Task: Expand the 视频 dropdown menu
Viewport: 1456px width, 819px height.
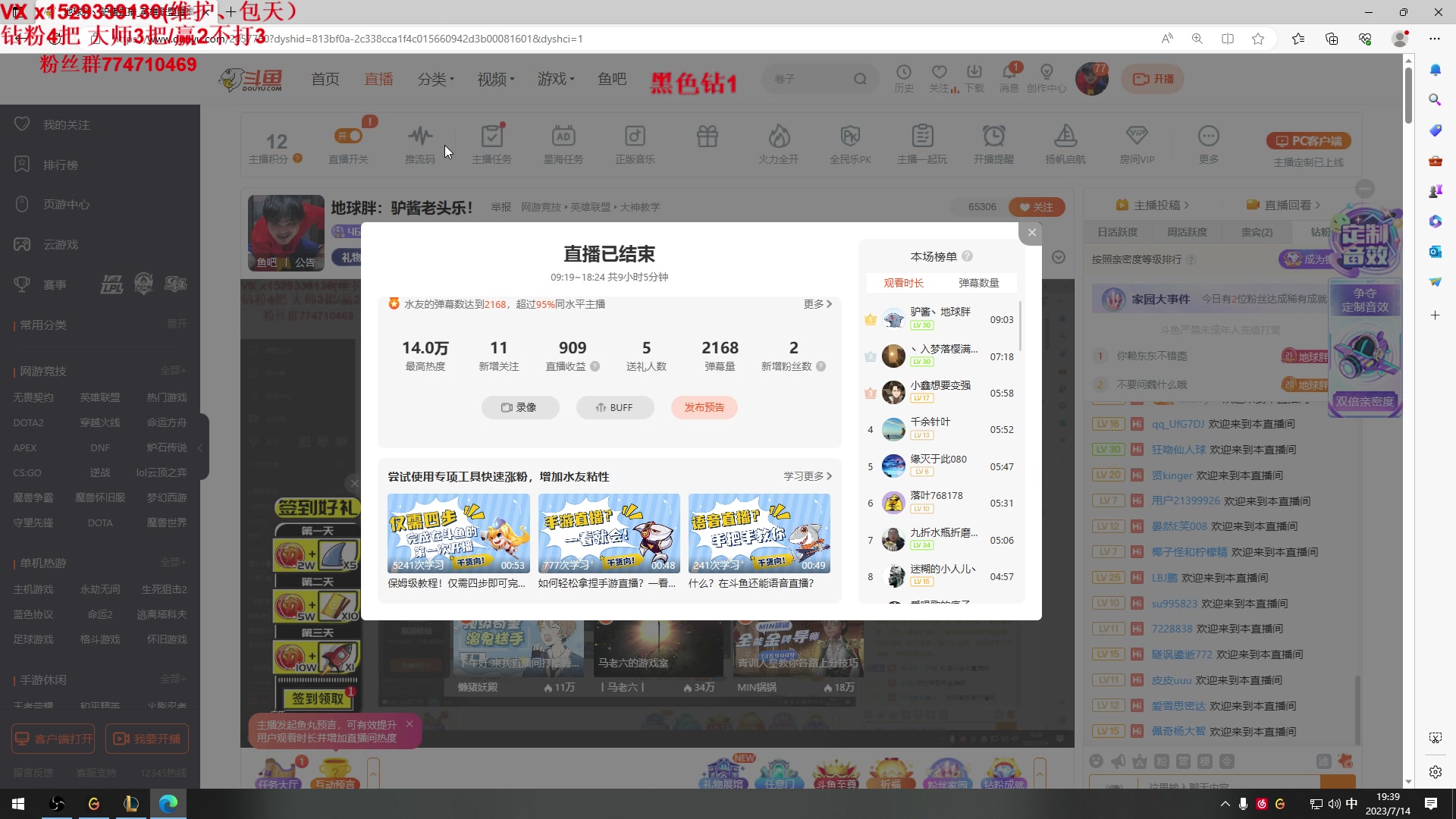Action: 495,79
